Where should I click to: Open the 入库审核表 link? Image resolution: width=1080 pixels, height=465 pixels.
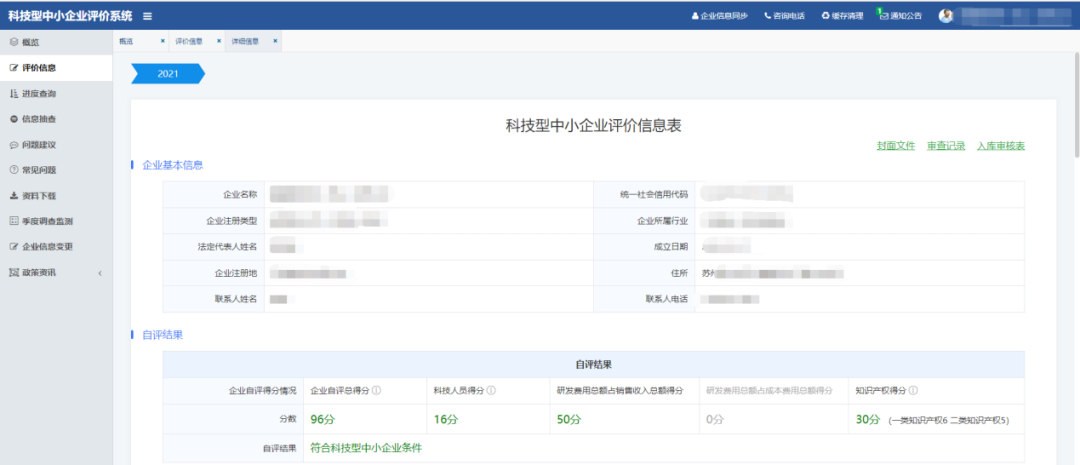1001,146
